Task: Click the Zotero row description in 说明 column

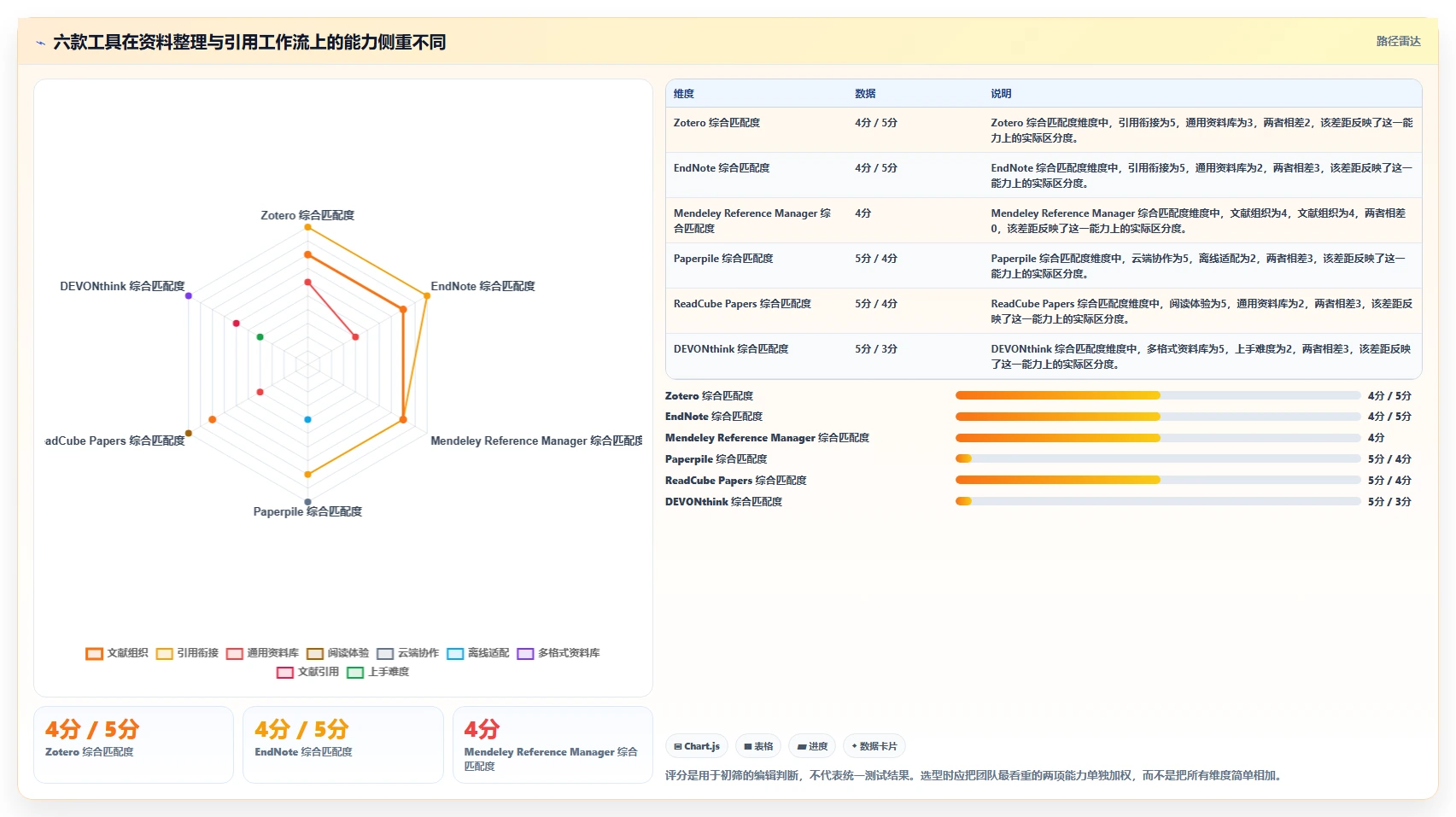Action: point(1202,131)
